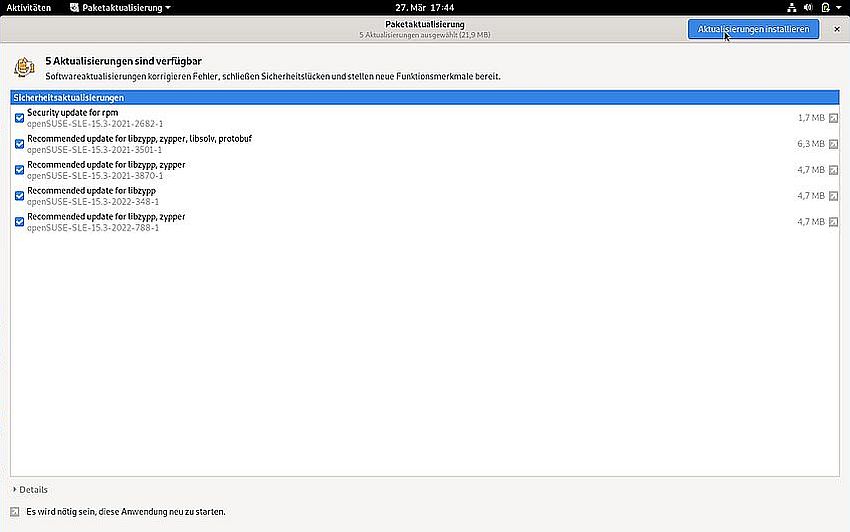Deselect the update openSUSE-SLE-15.3-2022-788-1
This screenshot has width=850, height=532.
(20, 222)
